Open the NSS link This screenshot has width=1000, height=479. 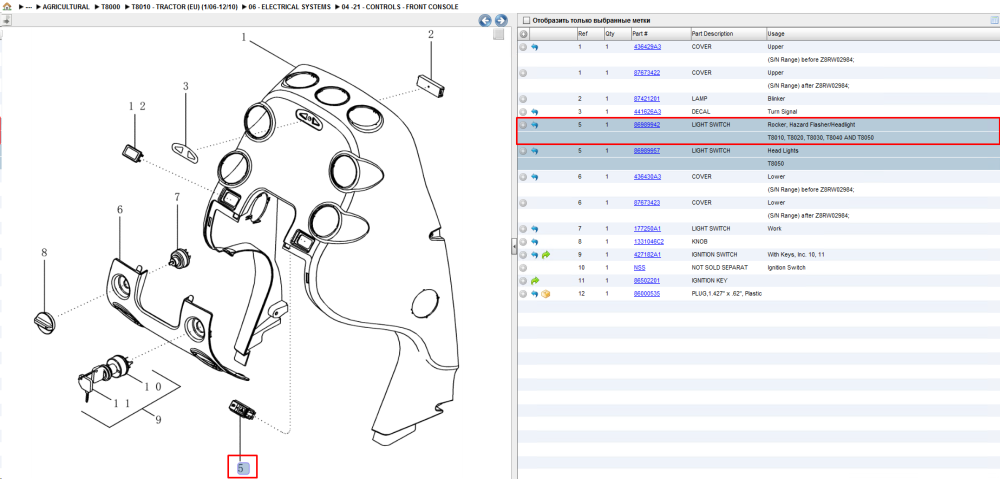(639, 268)
